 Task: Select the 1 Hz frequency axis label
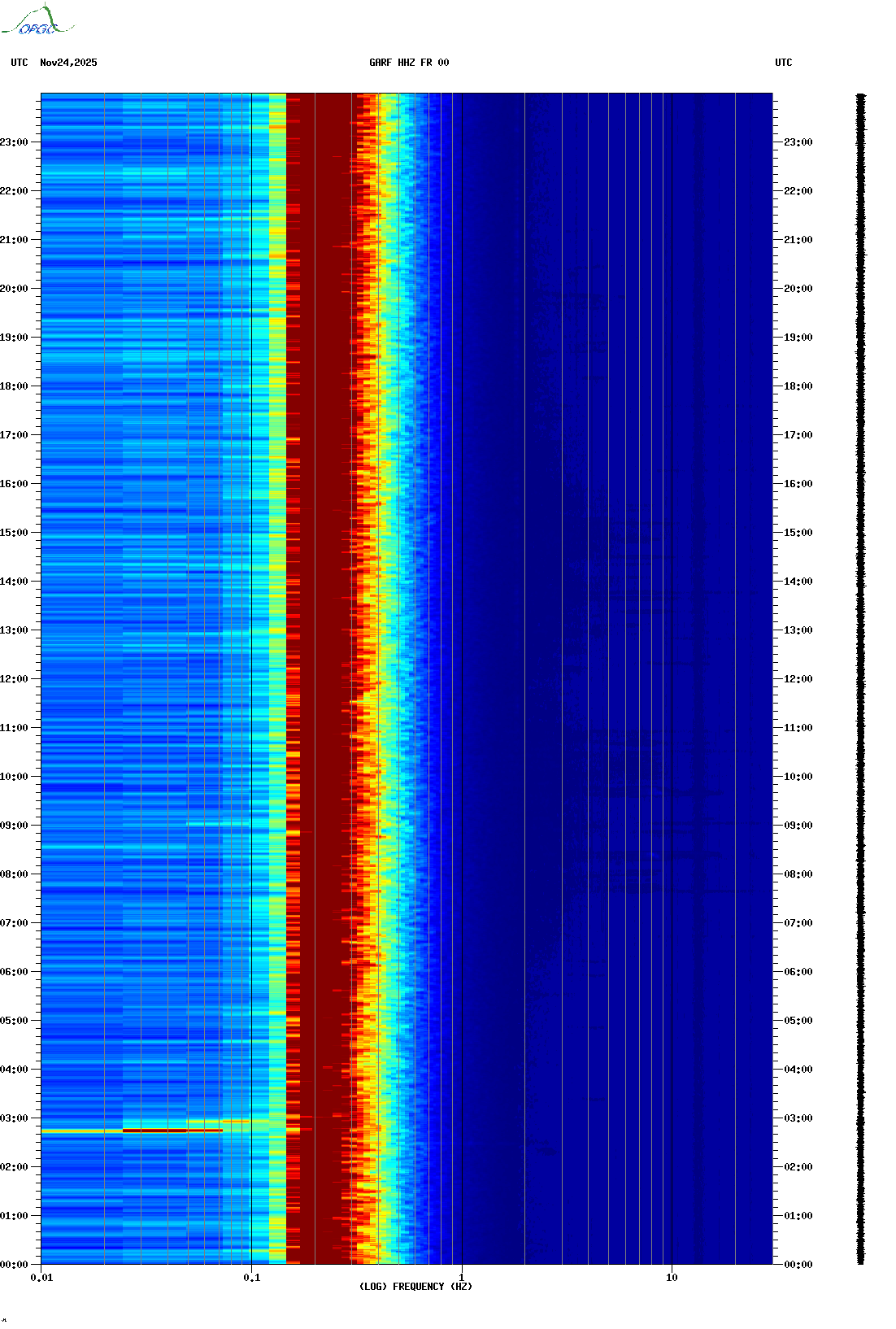(462, 1278)
